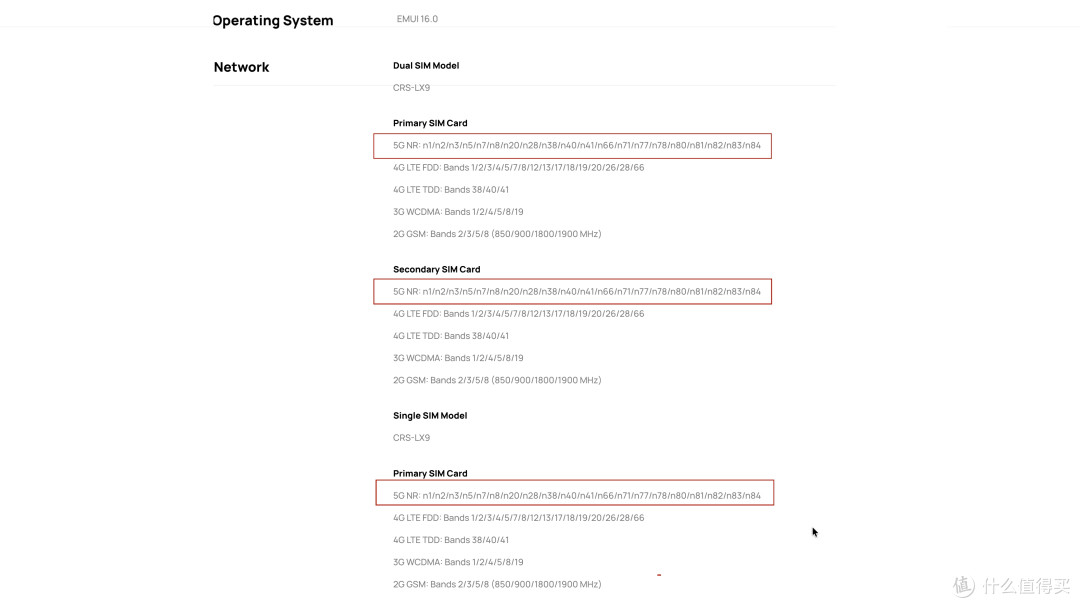Click CRS-LX9 under Dual SIM Model

click(x=411, y=87)
